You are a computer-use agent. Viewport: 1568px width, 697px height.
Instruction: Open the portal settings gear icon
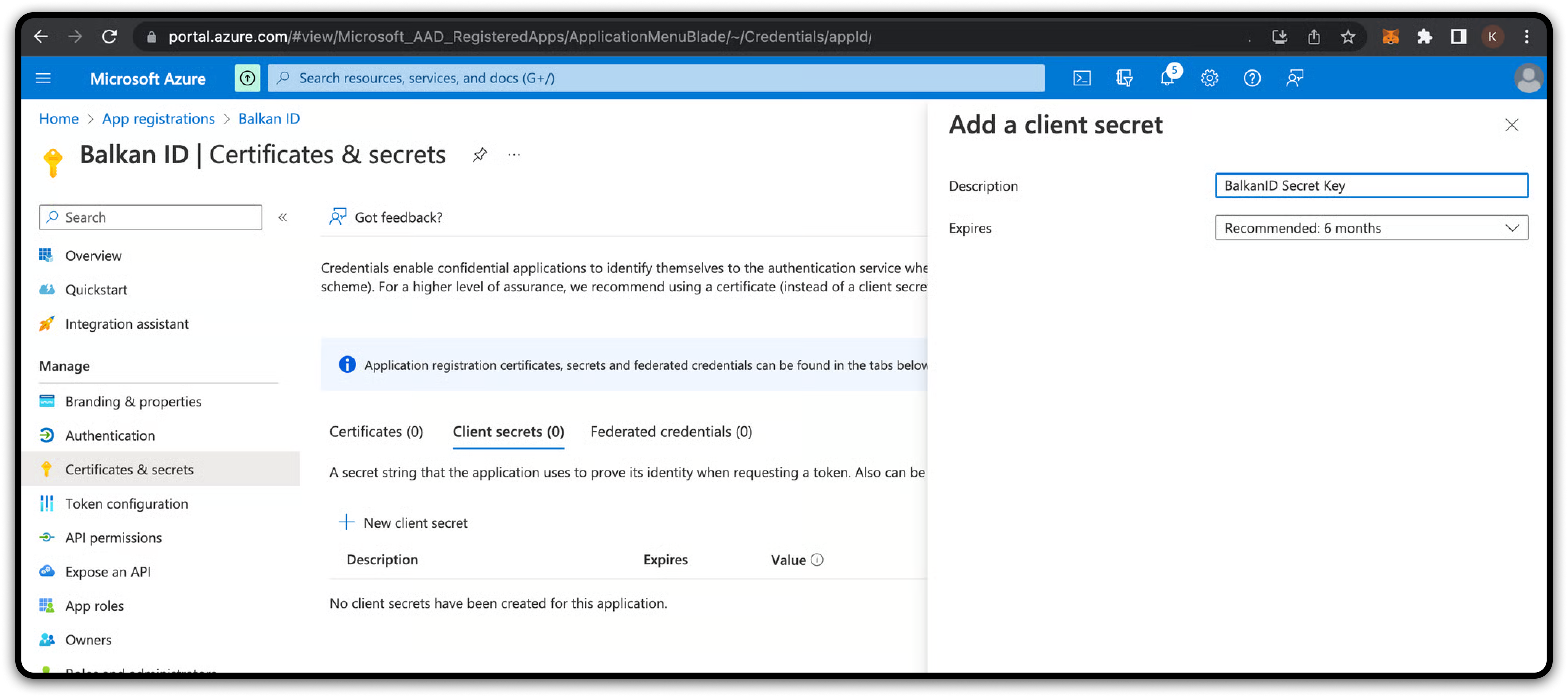point(1210,78)
